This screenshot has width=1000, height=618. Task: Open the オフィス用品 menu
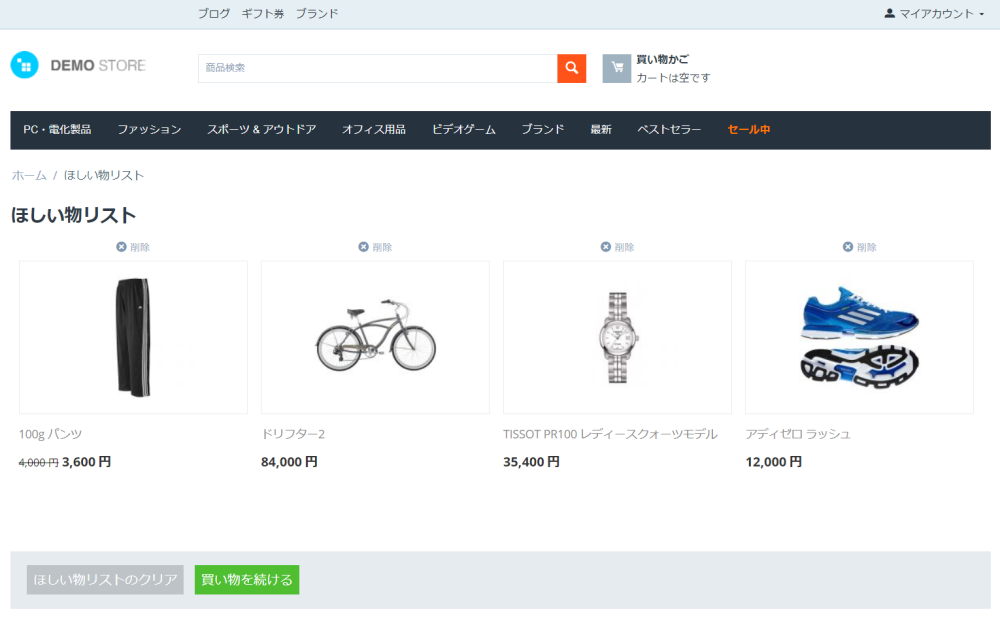[374, 129]
